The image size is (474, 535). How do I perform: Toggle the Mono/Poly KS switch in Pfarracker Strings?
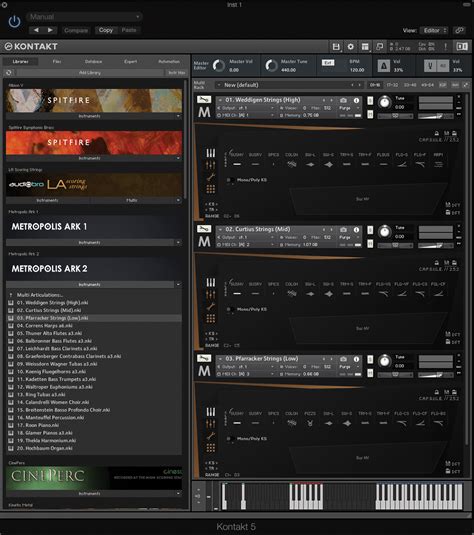point(230,438)
